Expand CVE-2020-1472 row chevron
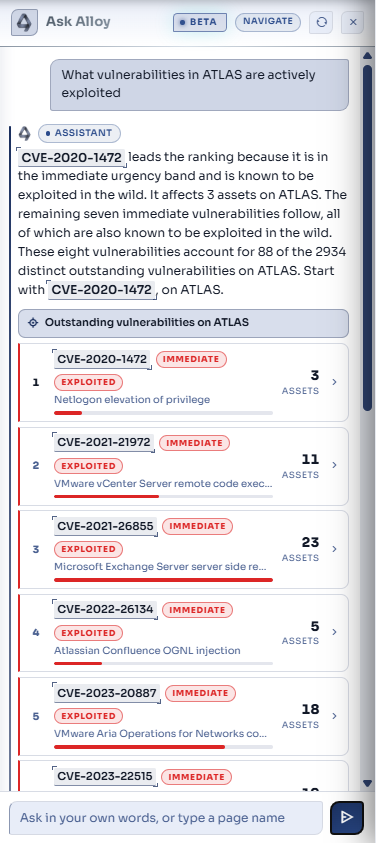 coord(335,382)
